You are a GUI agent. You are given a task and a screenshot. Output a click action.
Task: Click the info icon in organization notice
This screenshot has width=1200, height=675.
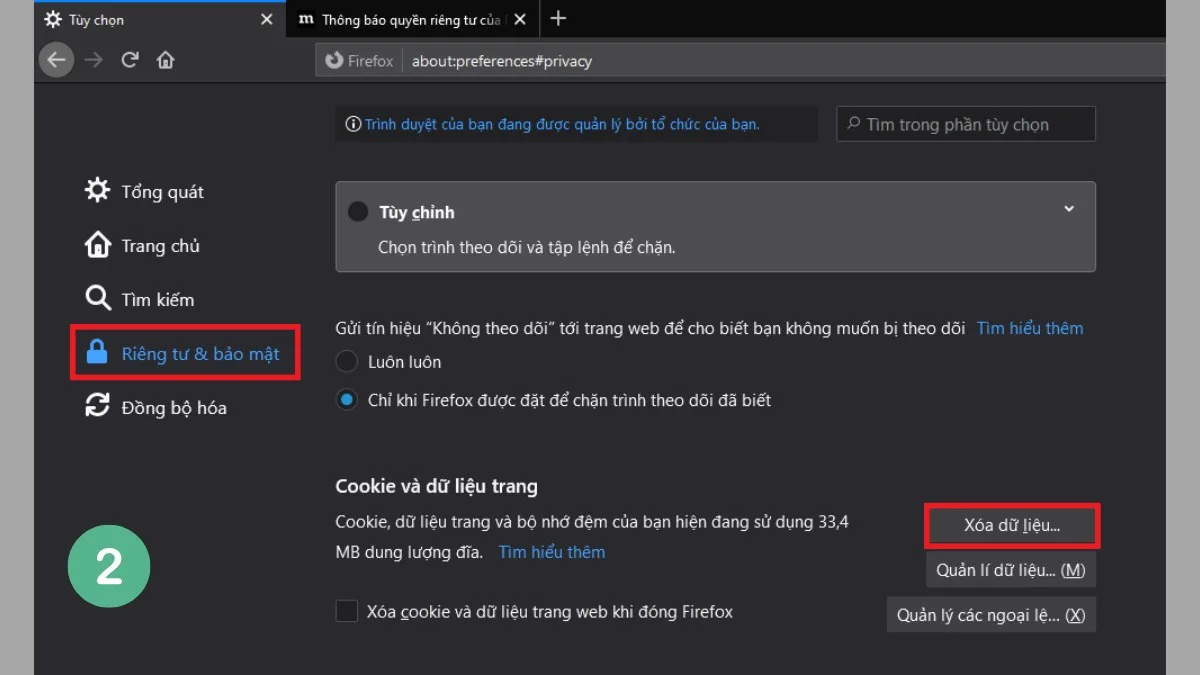352,124
